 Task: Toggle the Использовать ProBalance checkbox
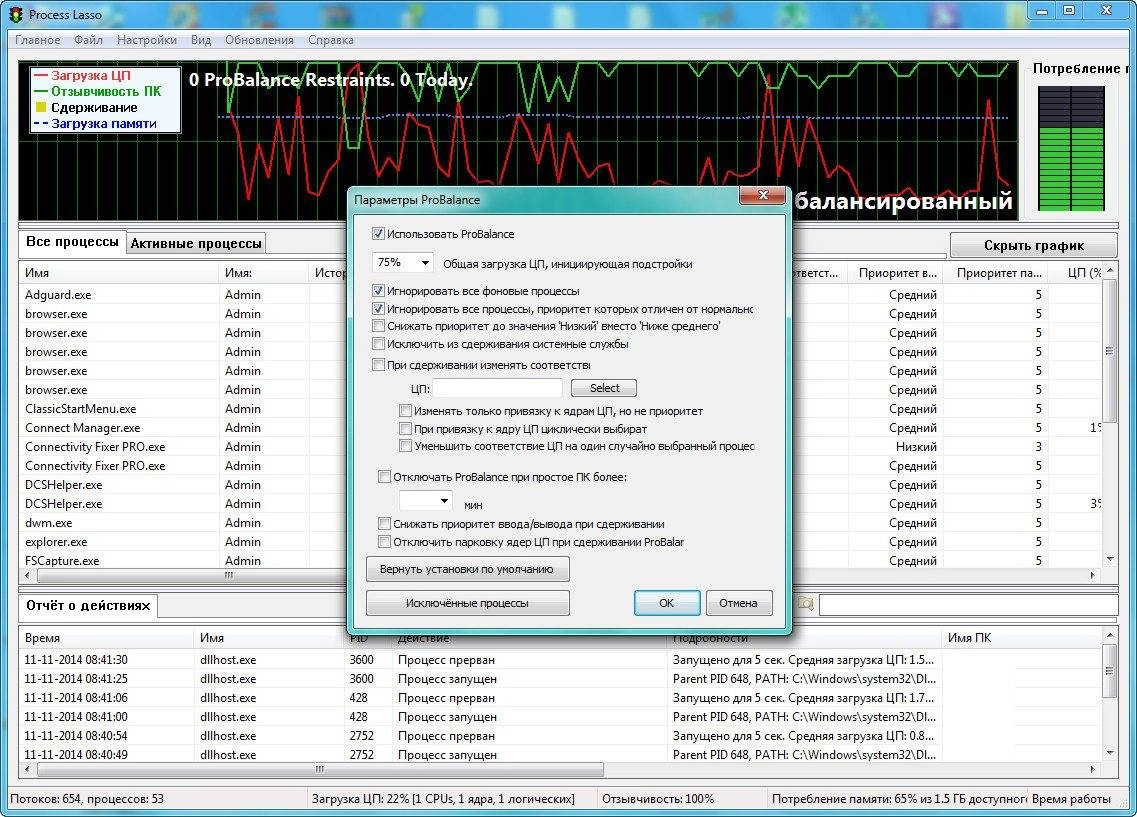click(x=378, y=233)
